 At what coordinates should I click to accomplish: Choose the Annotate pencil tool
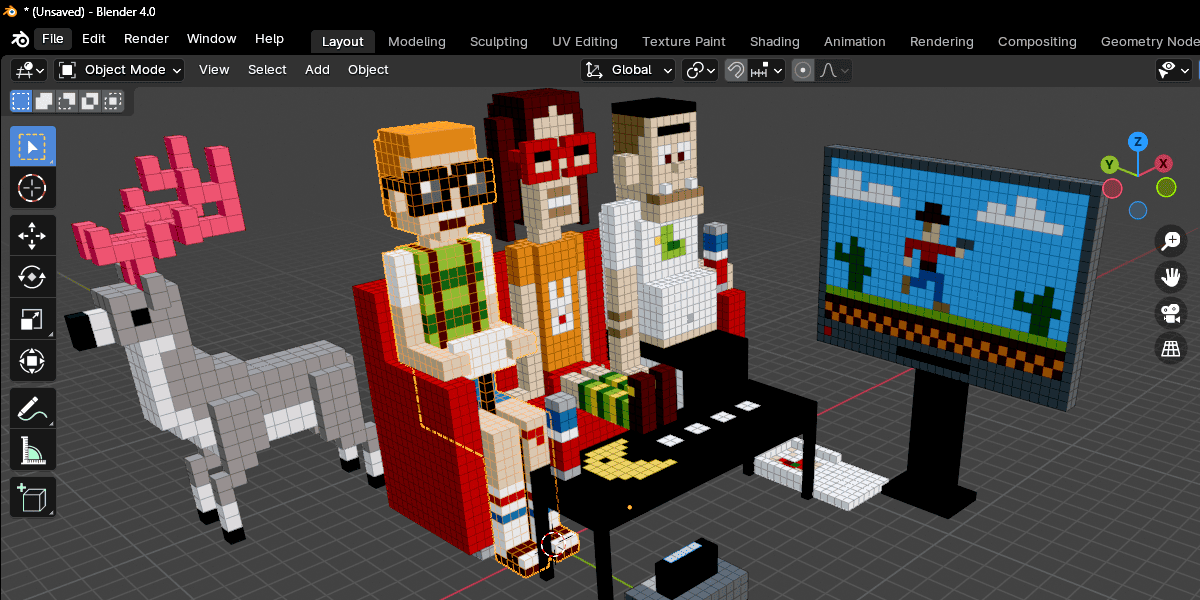click(33, 408)
